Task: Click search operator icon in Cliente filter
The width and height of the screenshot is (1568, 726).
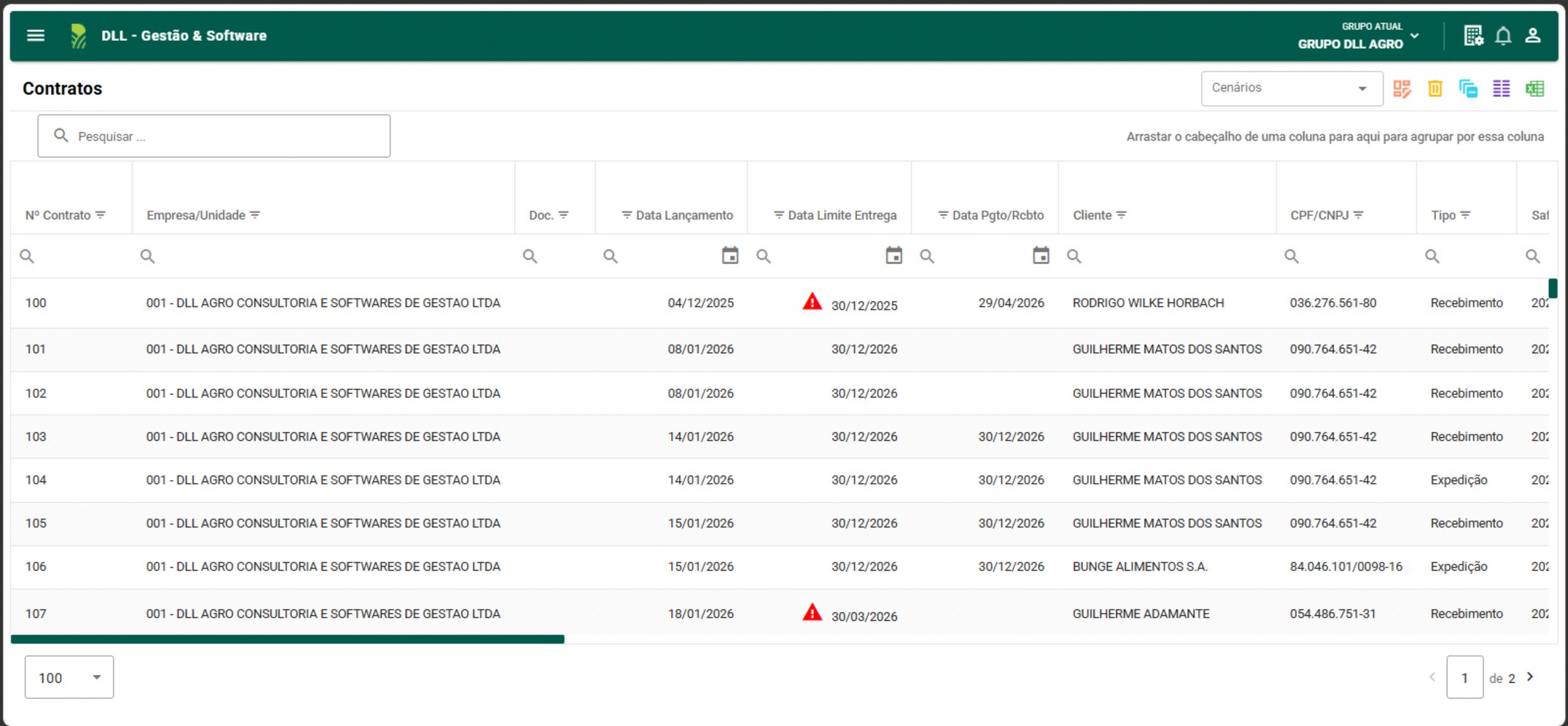Action: click(x=1074, y=256)
